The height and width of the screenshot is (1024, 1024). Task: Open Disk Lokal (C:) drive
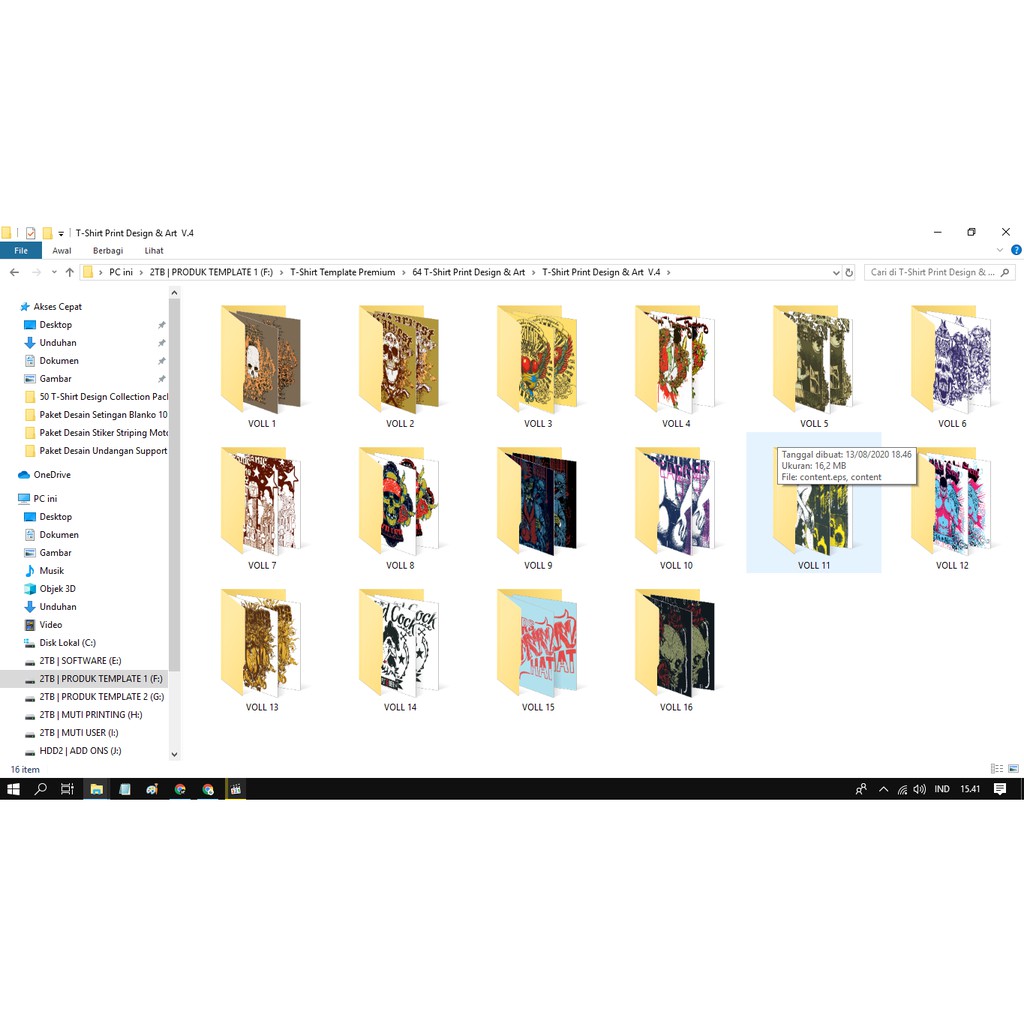point(67,643)
